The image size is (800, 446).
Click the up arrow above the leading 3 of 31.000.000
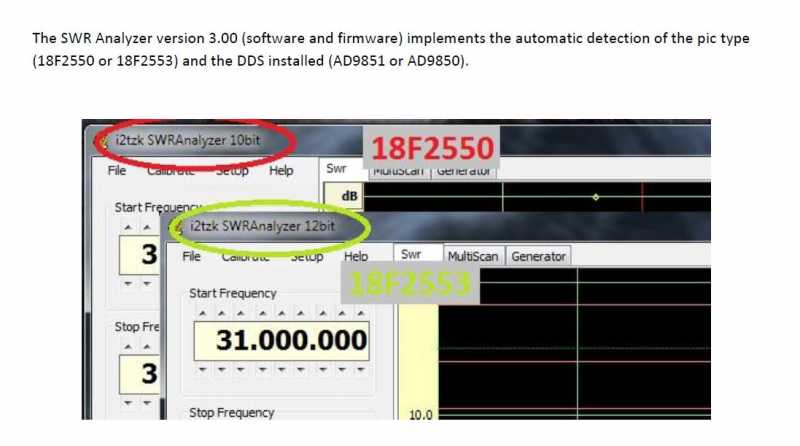point(221,313)
